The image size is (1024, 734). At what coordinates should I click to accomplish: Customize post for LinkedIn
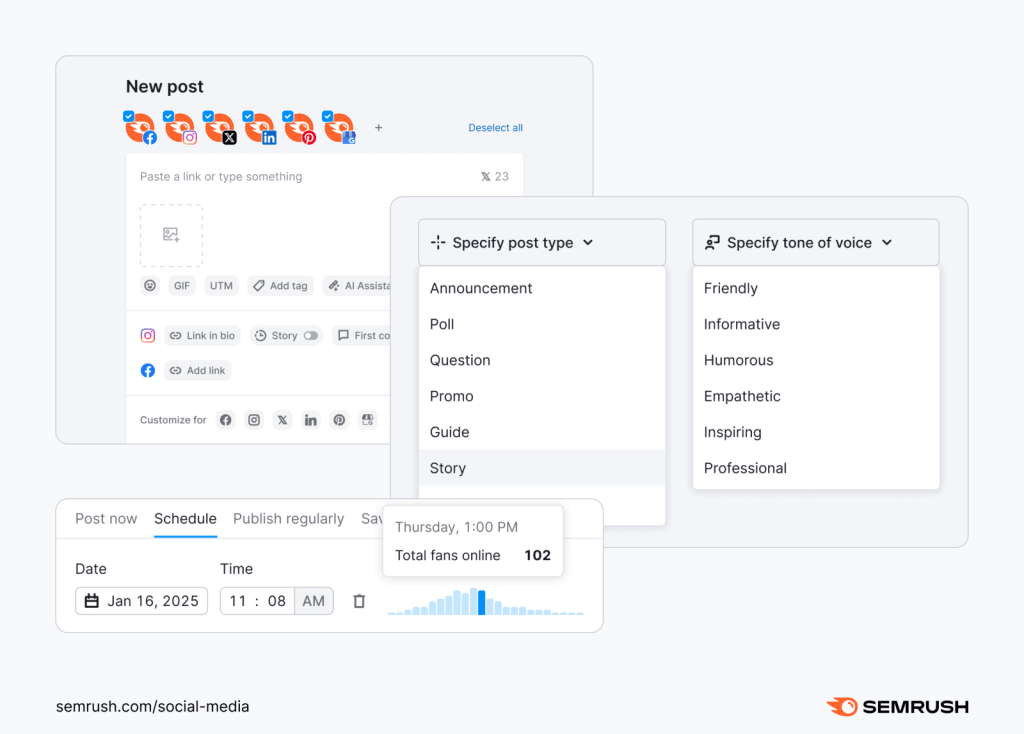[x=311, y=420]
